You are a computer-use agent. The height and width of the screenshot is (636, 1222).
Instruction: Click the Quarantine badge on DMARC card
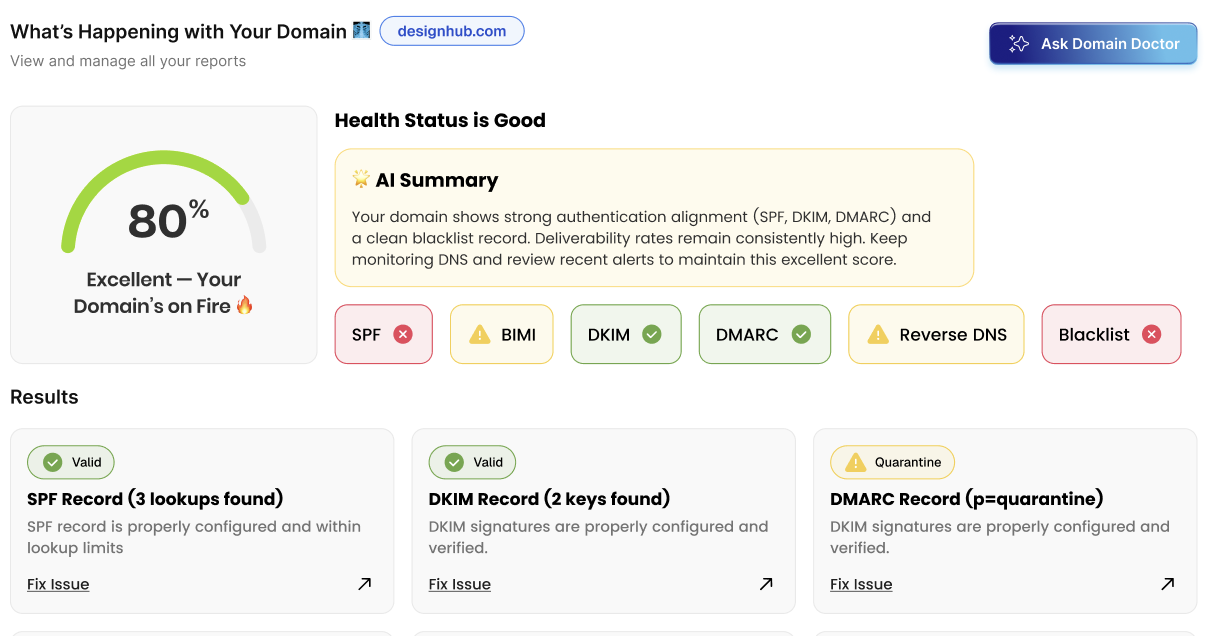tap(892, 462)
